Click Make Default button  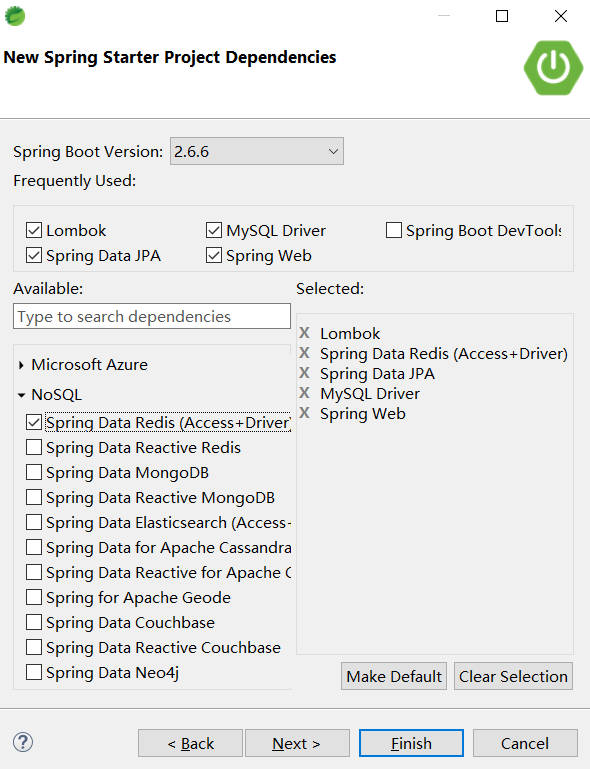click(394, 676)
